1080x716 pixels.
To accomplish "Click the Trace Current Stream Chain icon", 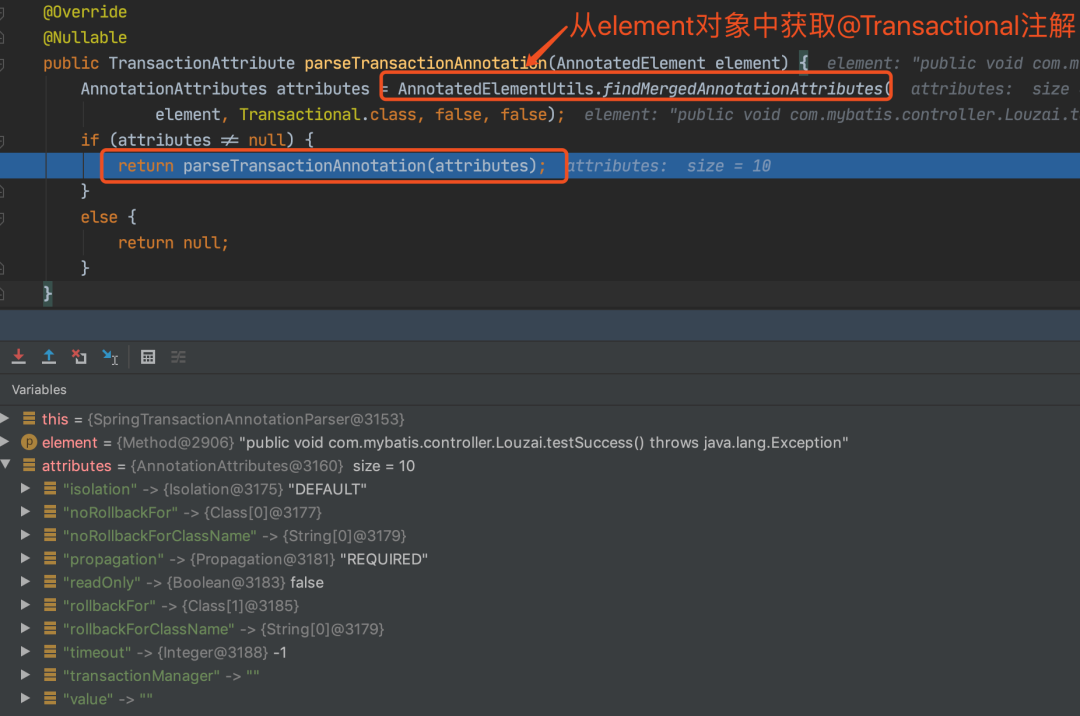I will pos(178,357).
